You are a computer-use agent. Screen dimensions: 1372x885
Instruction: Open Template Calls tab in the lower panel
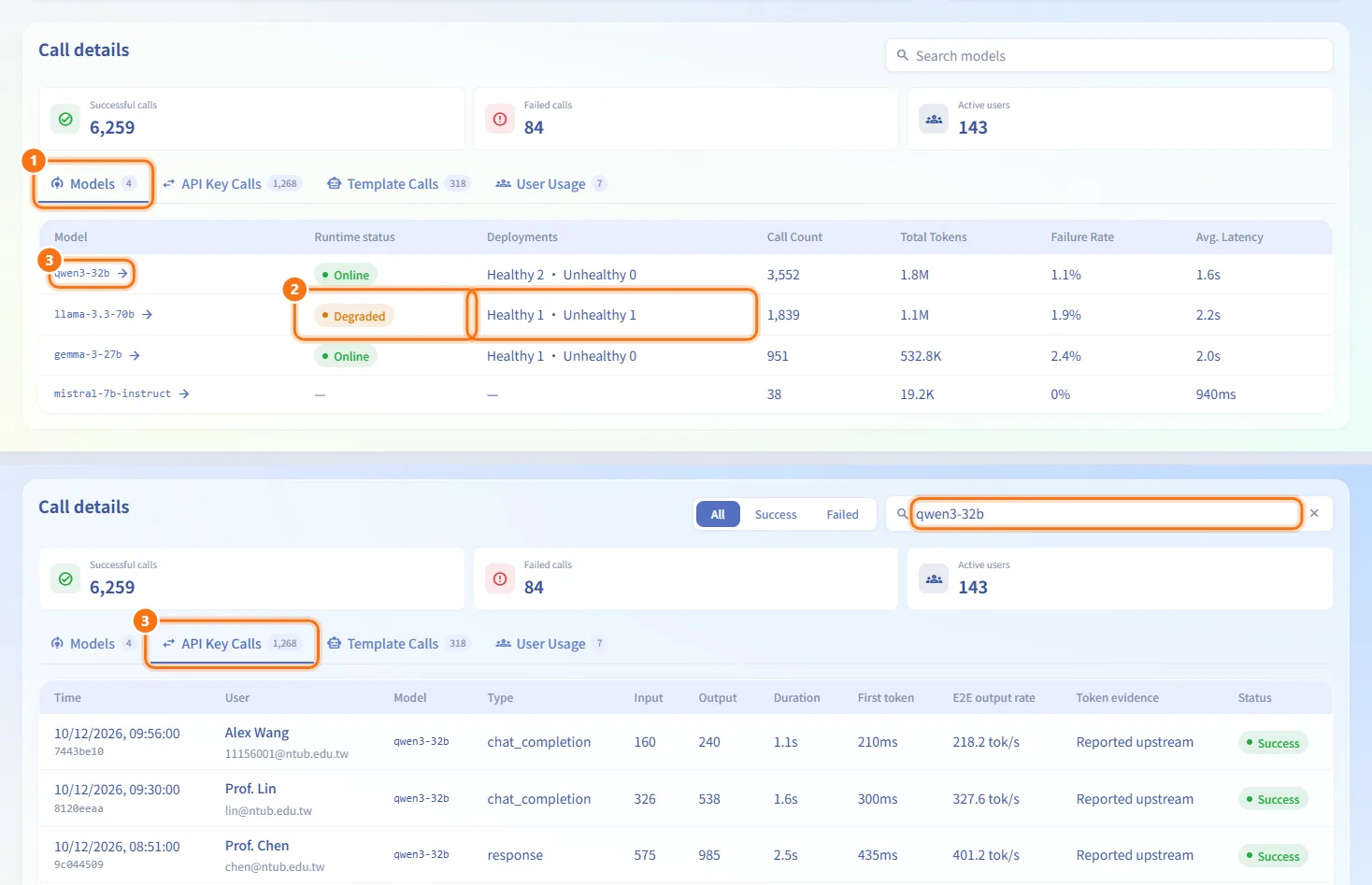[397, 644]
